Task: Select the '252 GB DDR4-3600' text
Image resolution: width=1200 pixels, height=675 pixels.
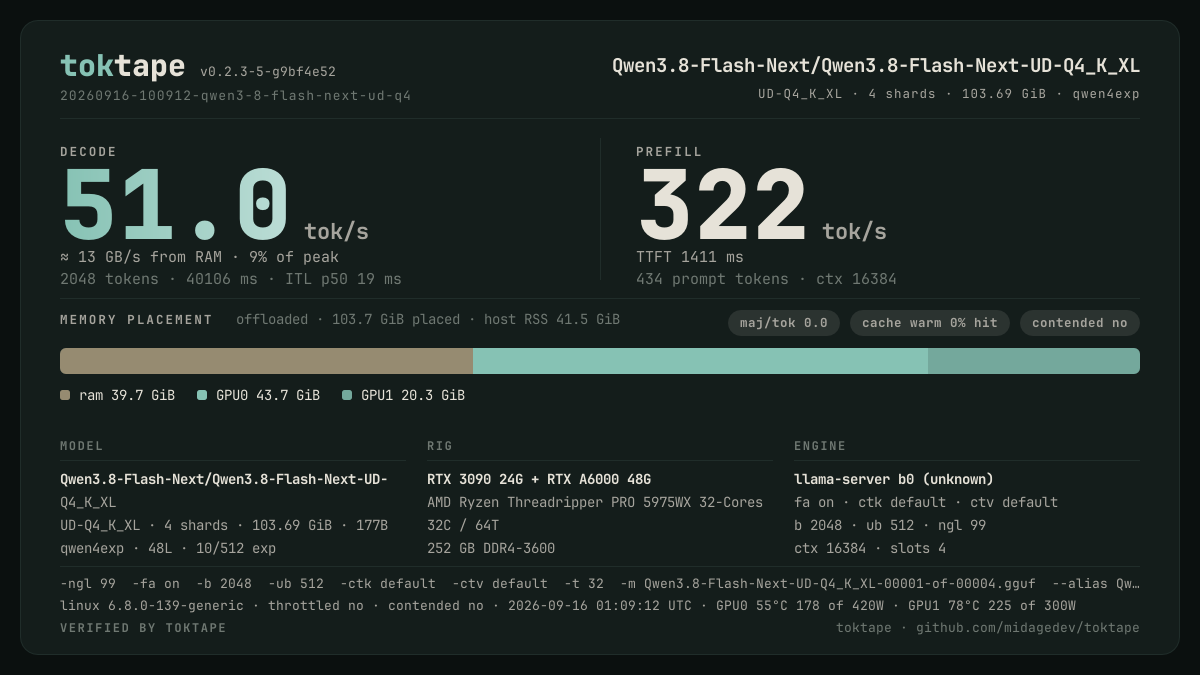Action: pyautogui.click(x=491, y=548)
